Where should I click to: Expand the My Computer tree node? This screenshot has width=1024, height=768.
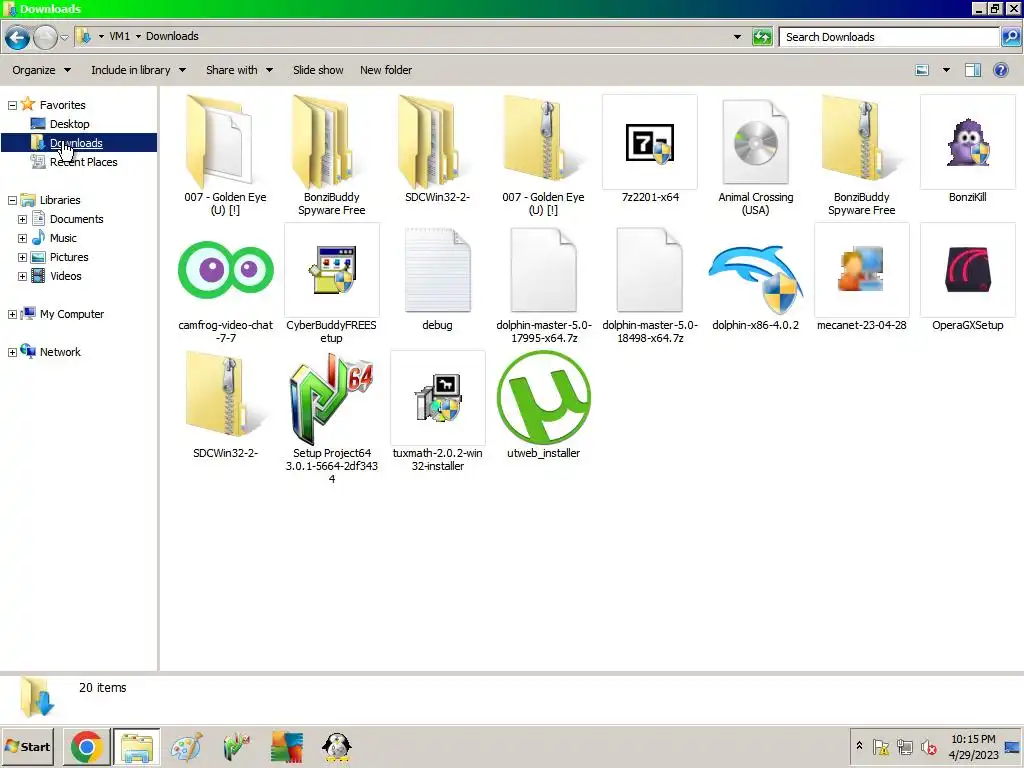[12, 314]
